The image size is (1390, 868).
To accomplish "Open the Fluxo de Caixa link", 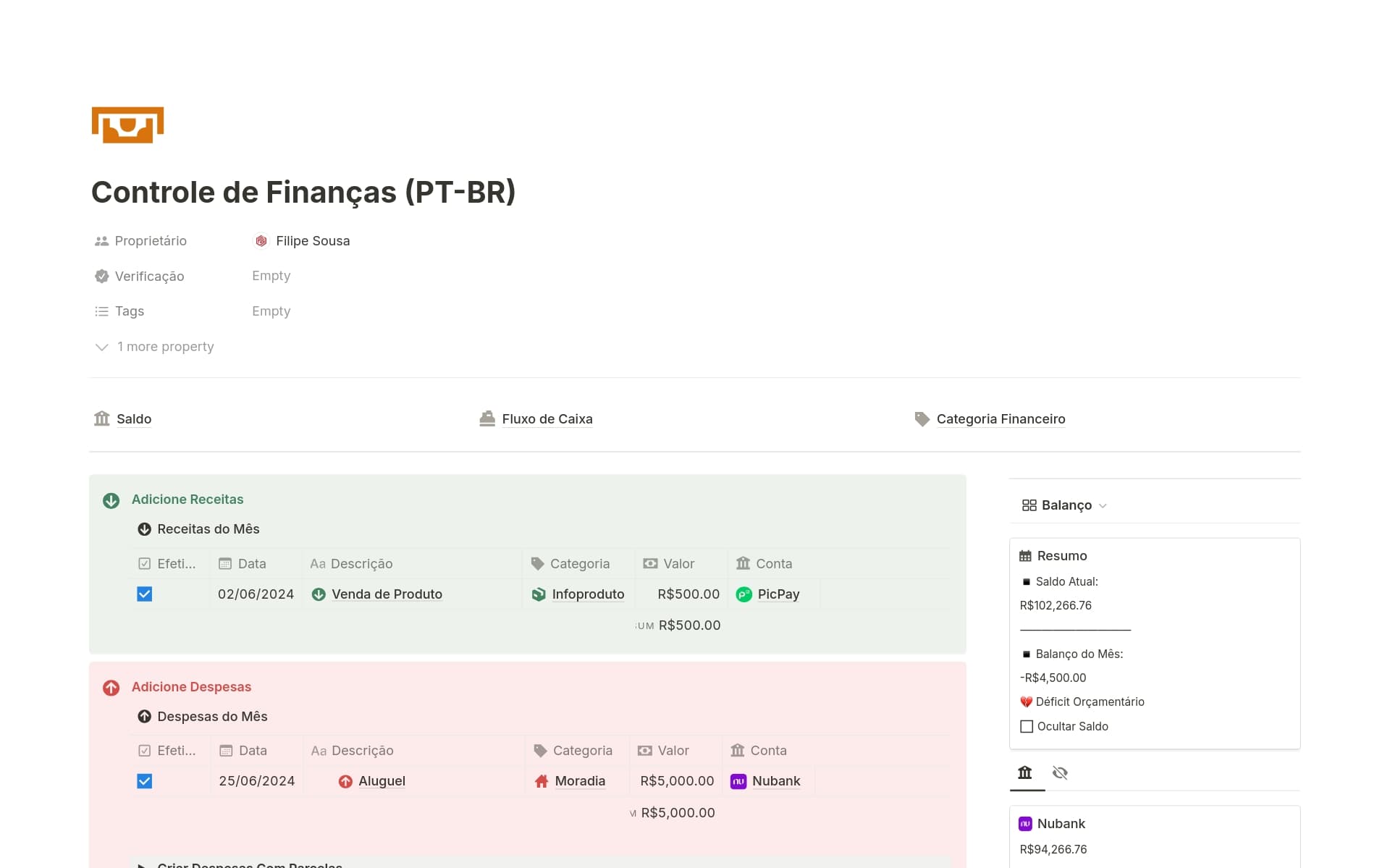I will coord(547,418).
